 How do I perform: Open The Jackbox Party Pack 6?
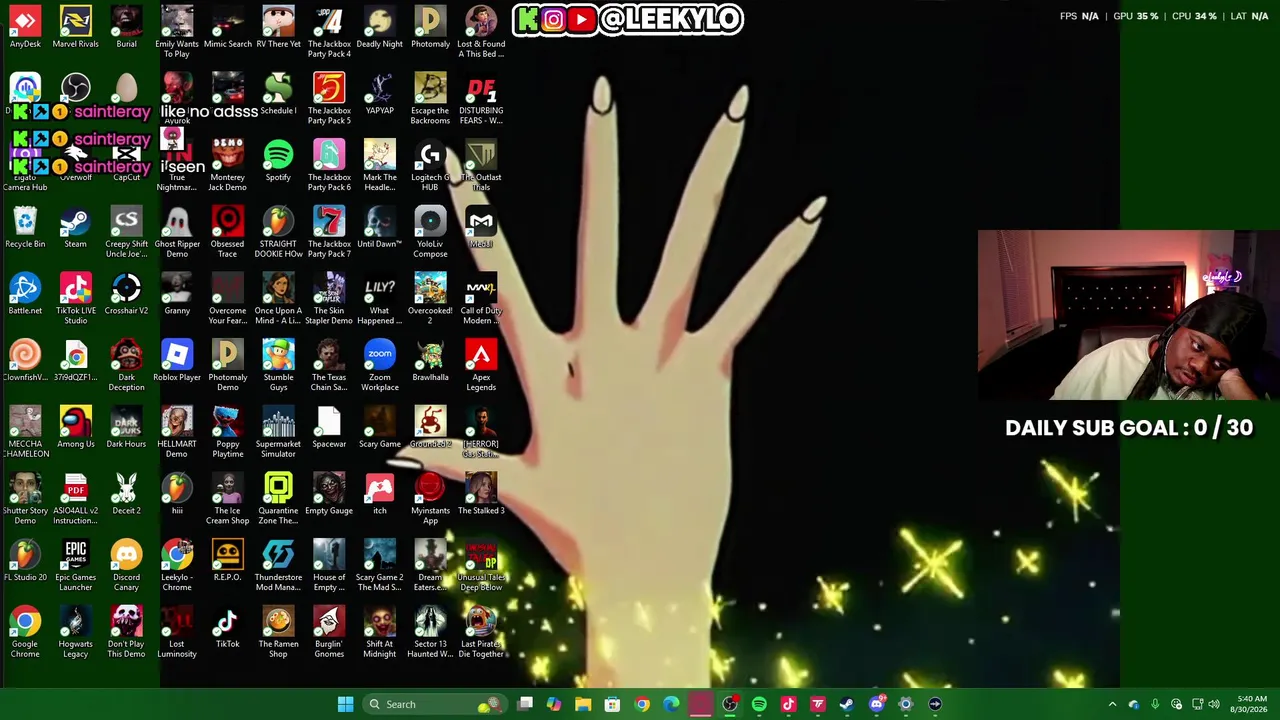click(329, 165)
